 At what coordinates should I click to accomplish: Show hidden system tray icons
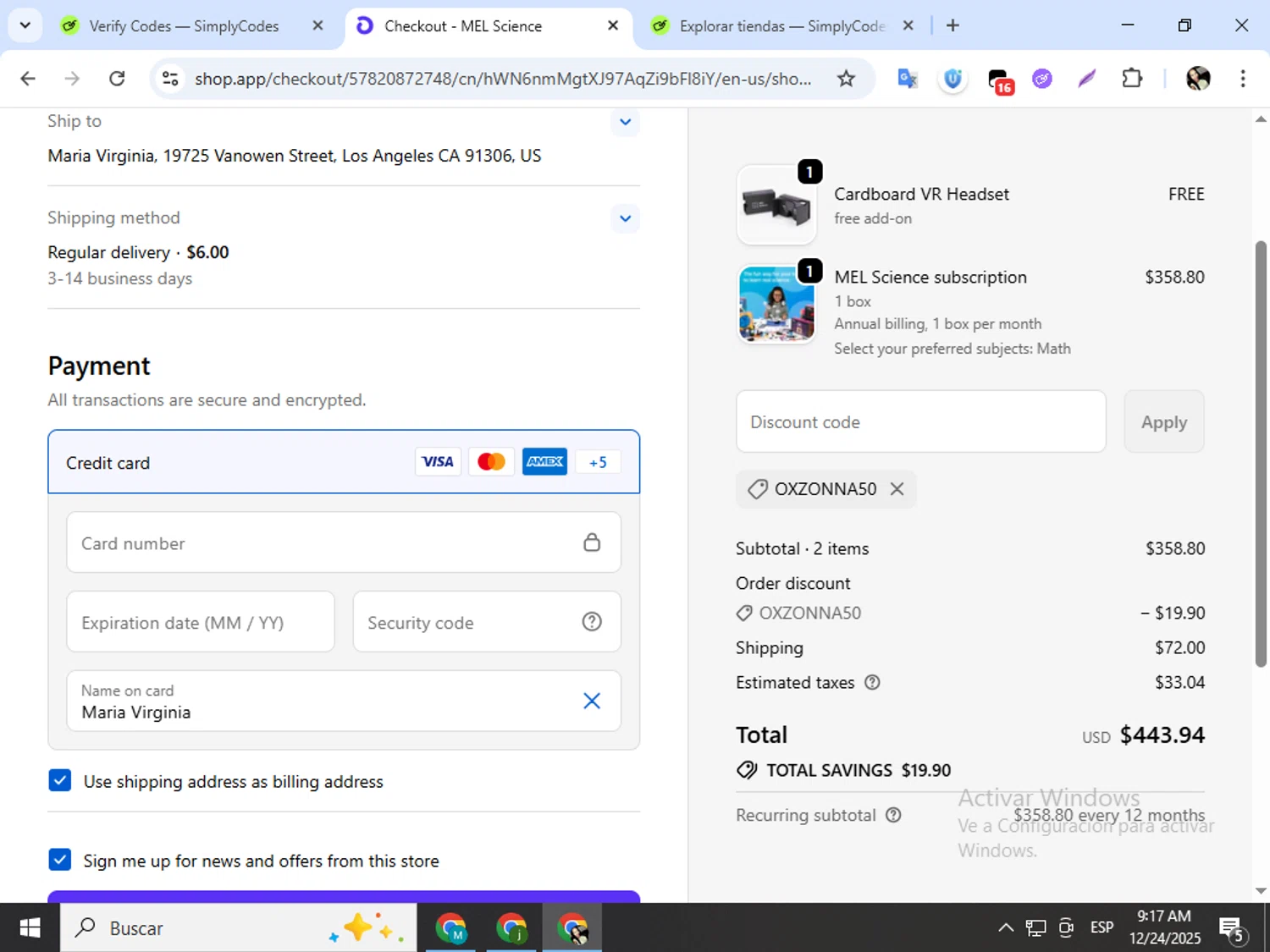coord(1006,928)
